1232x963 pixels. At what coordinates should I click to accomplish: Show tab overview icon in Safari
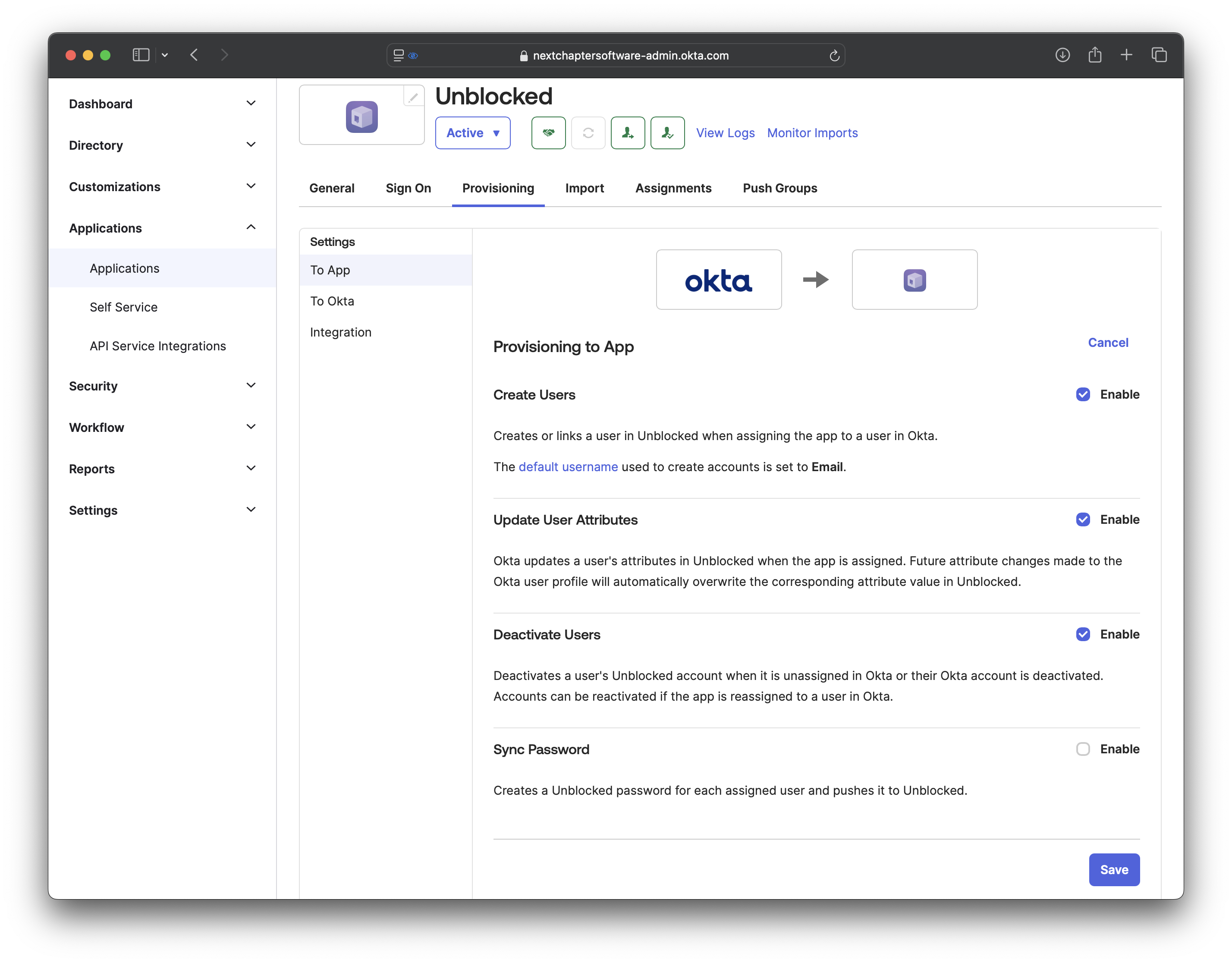click(x=1159, y=55)
